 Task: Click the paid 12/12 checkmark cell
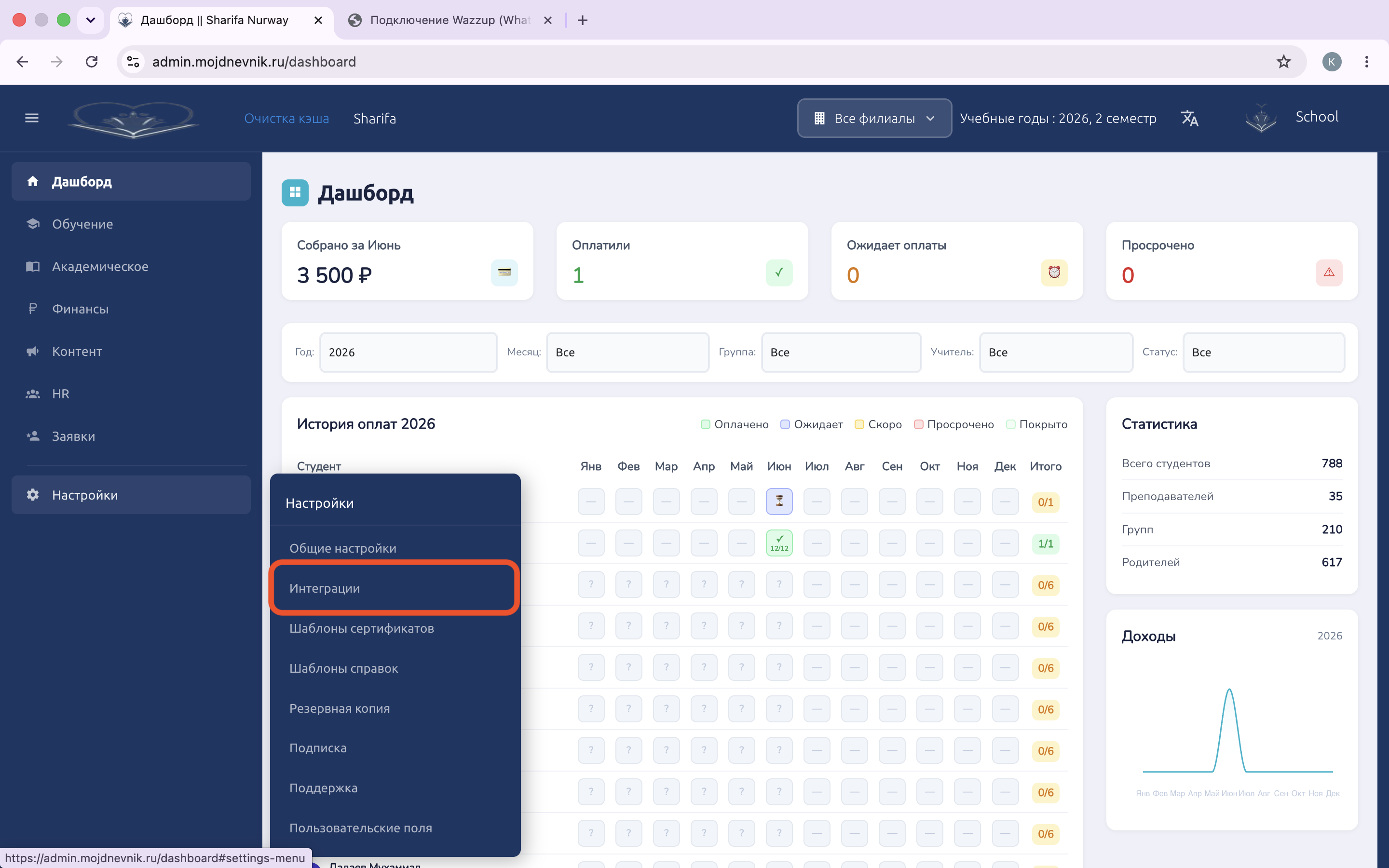[779, 543]
